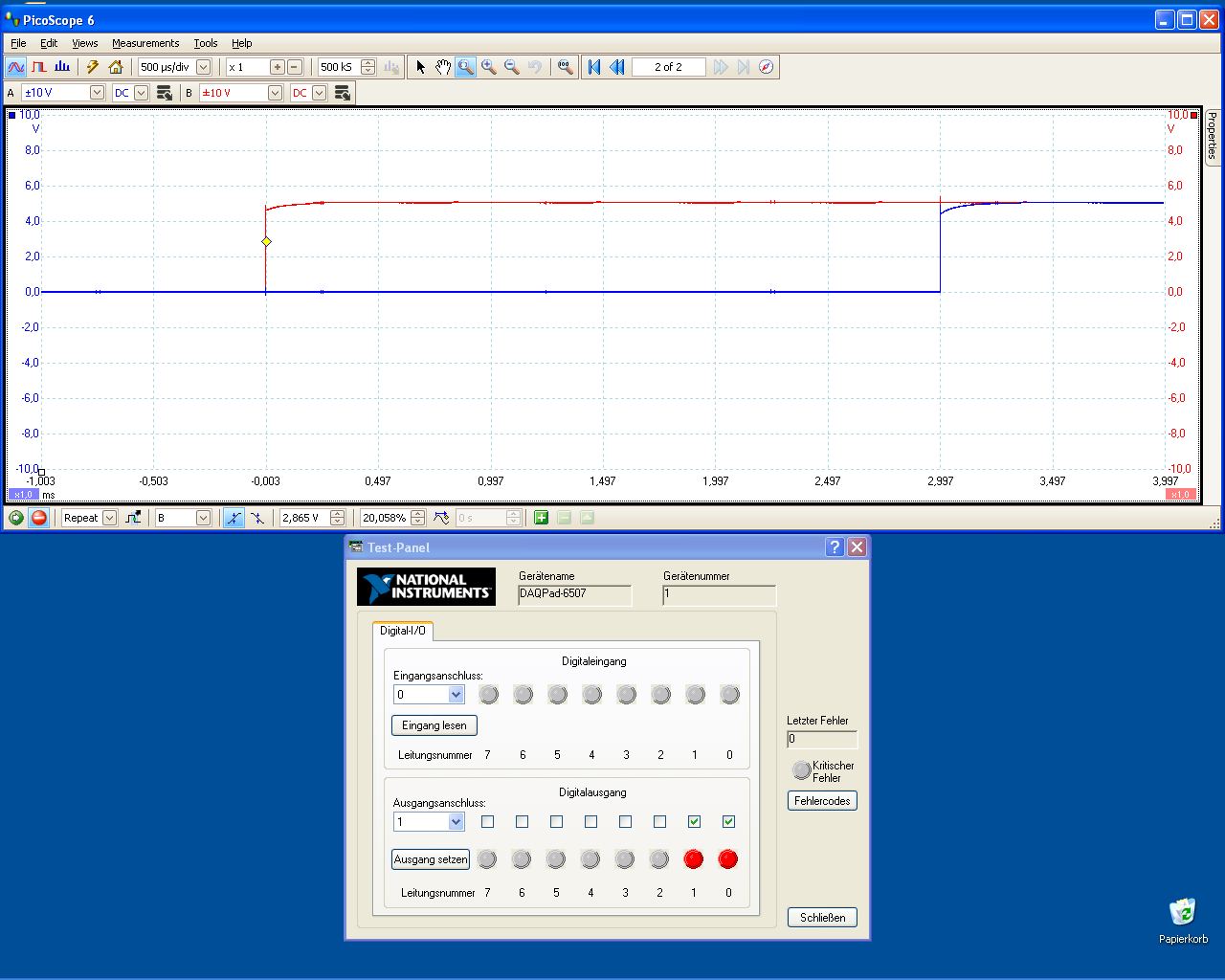Viewport: 1225px width, 980px height.
Task: Open channel A ±10 V range dropdown
Action: pos(97,93)
